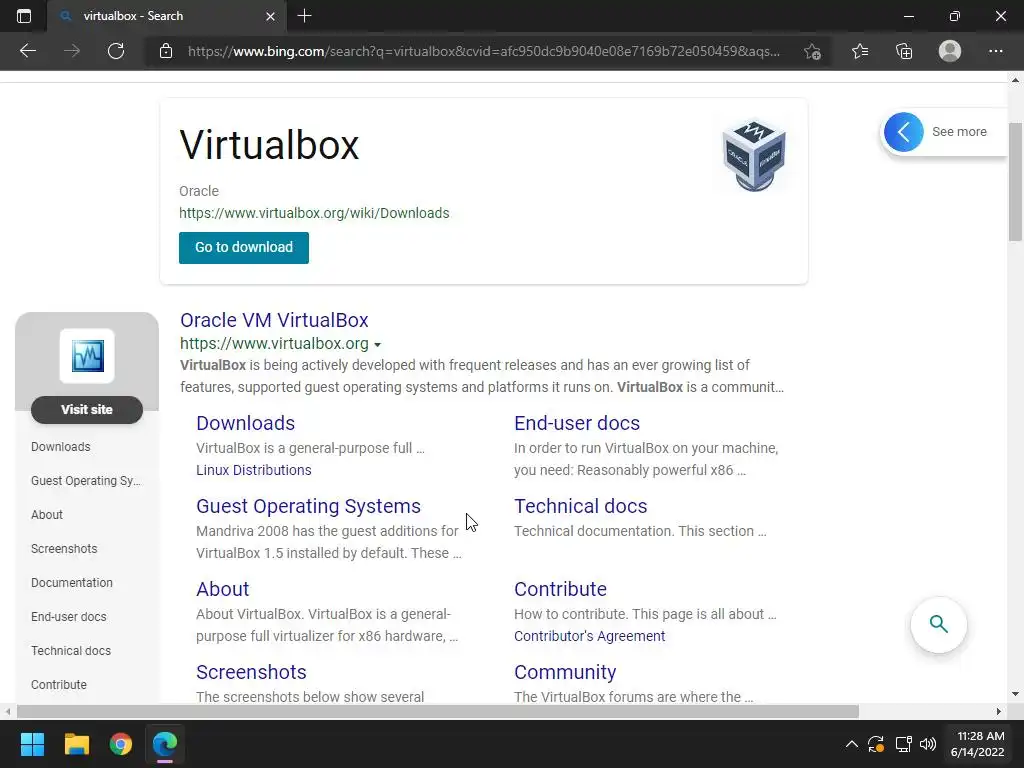The height and width of the screenshot is (768, 1024).
Task: Select the virtualbox - Search tab
Action: (167, 16)
